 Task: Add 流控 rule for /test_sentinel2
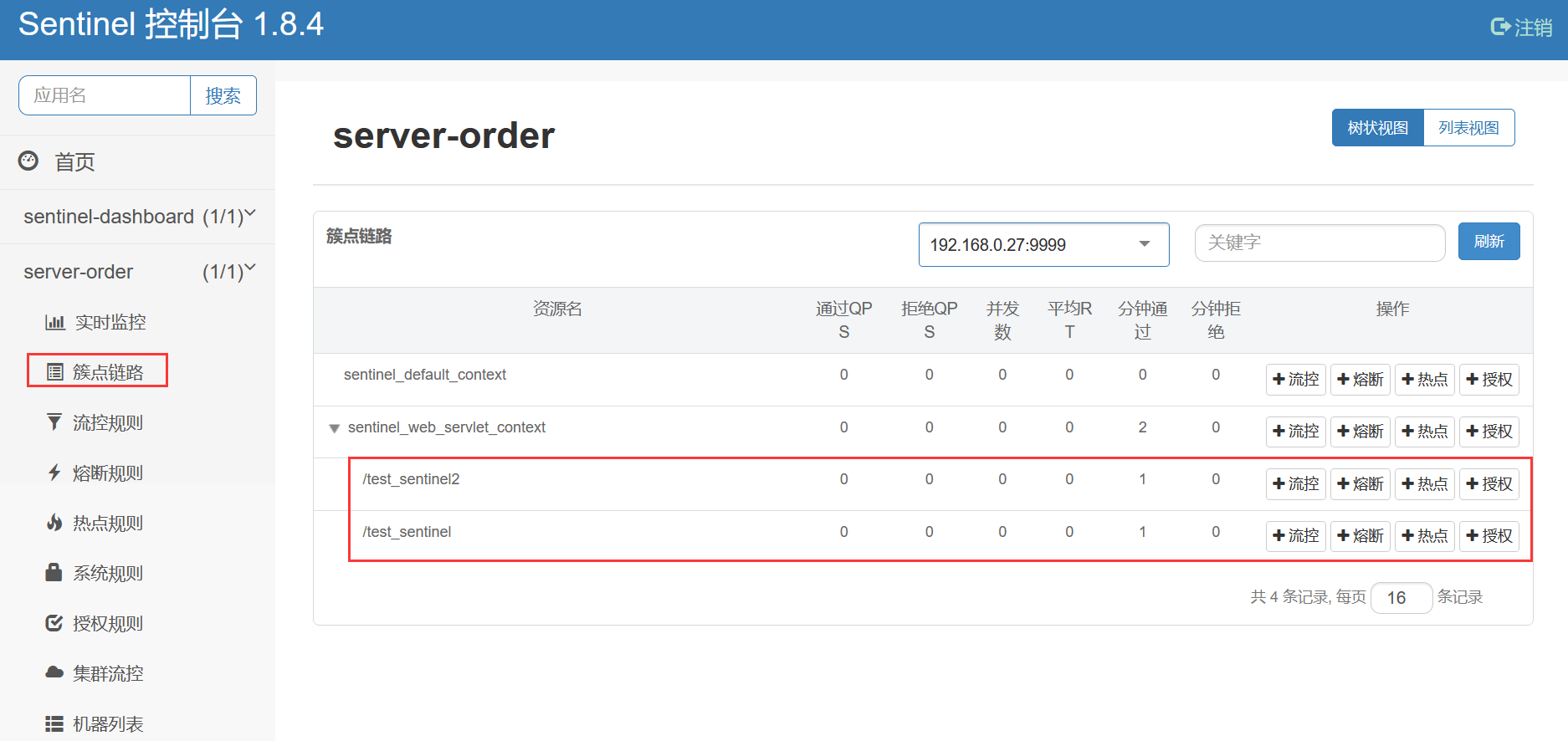click(x=1295, y=483)
